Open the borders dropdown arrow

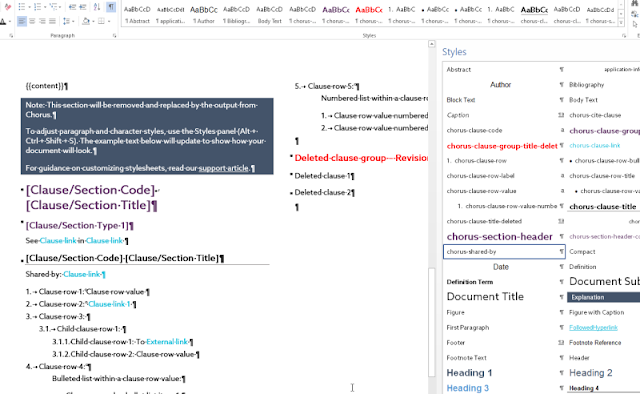click(x=109, y=21)
